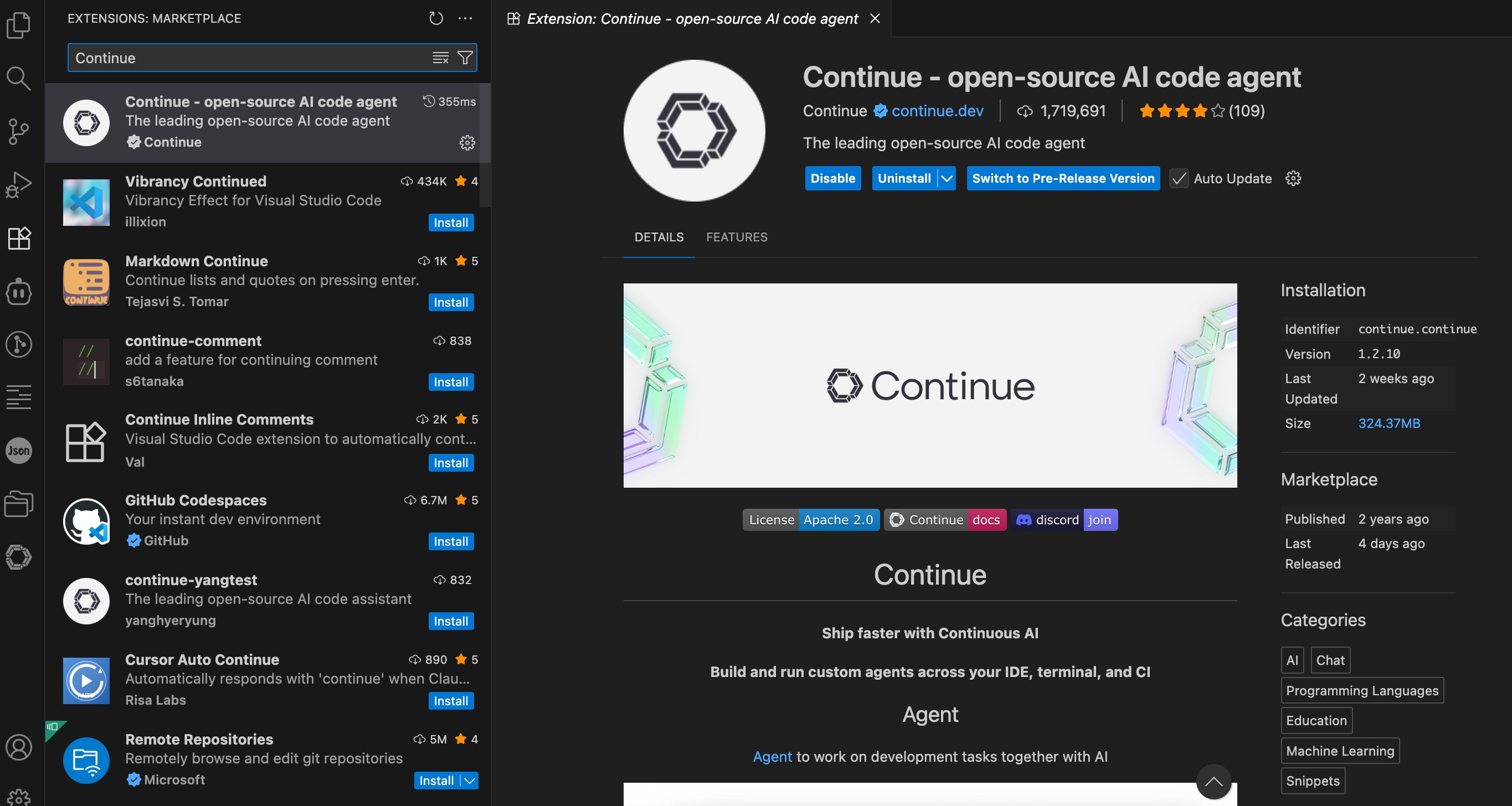
Task: Click Switch to Pre-Release Version
Action: (x=1063, y=178)
